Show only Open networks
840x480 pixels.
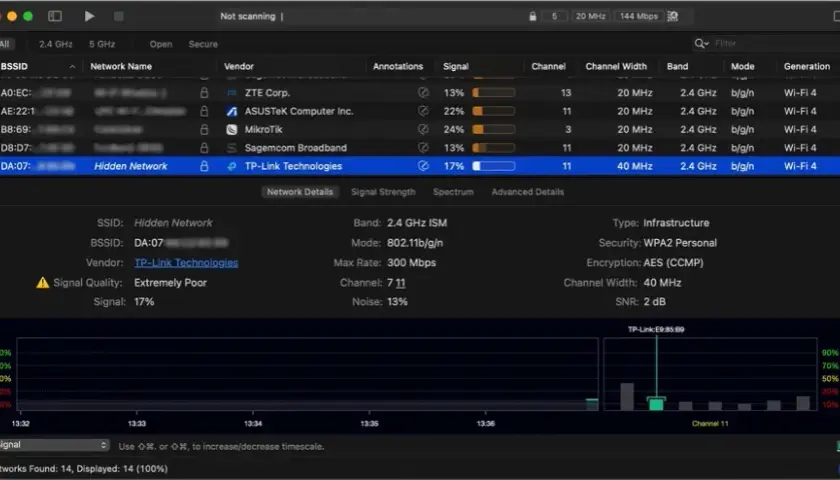coord(161,44)
